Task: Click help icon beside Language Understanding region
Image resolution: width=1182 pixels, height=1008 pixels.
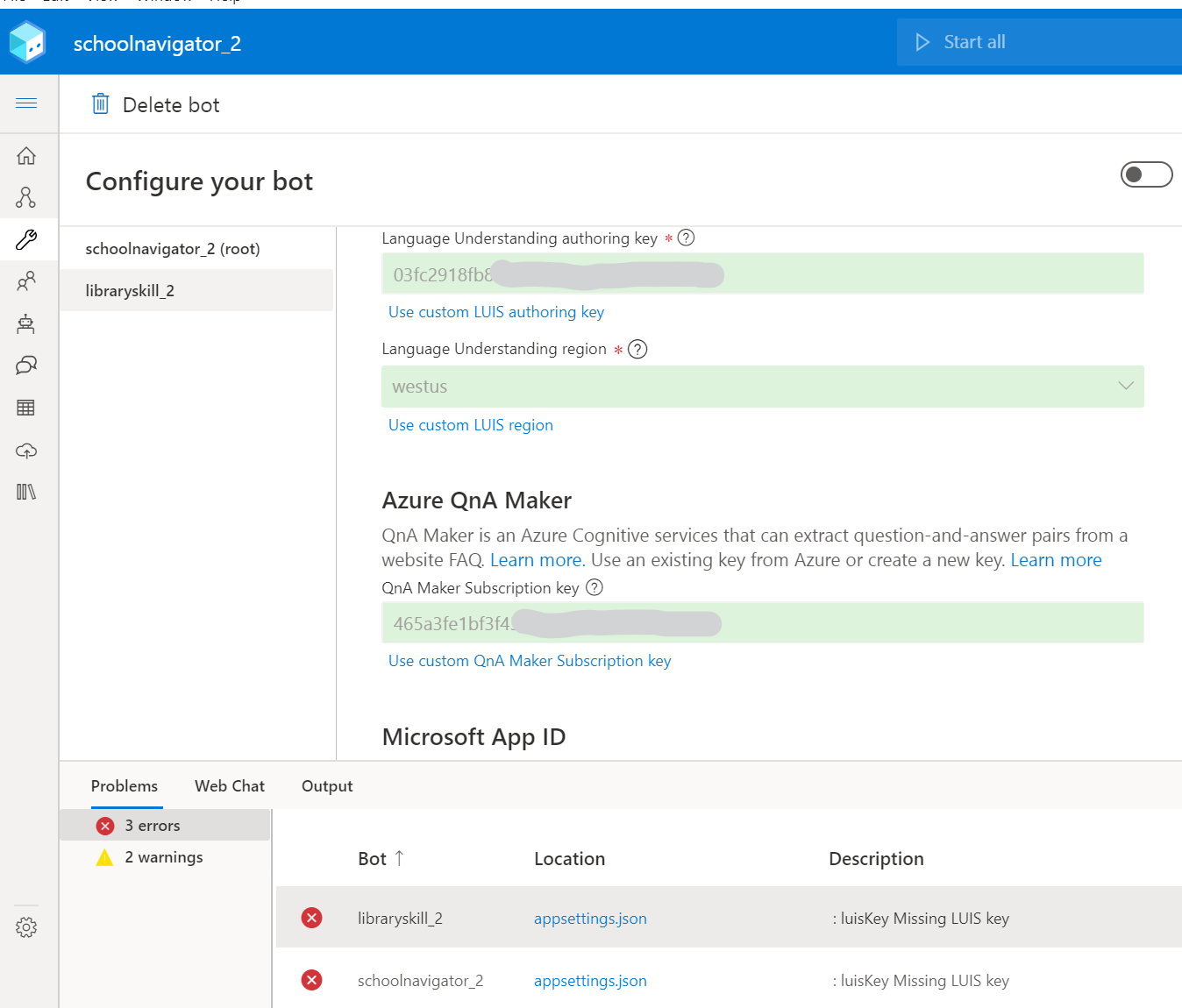Action: (638, 349)
